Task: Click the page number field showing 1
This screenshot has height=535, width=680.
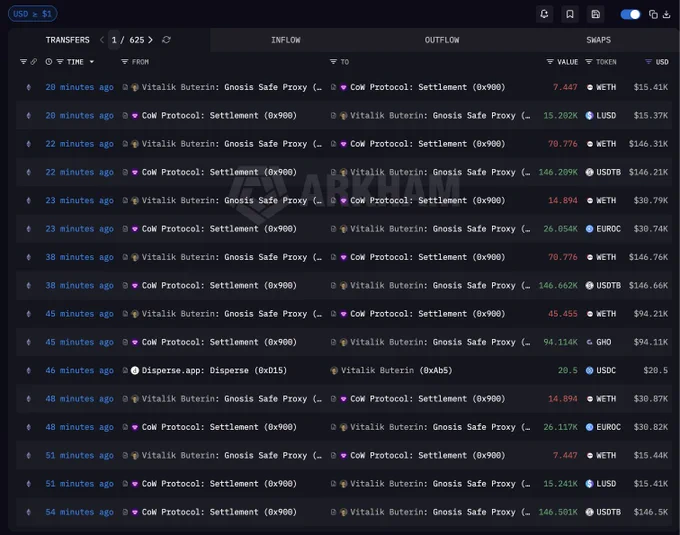Action: pos(114,40)
